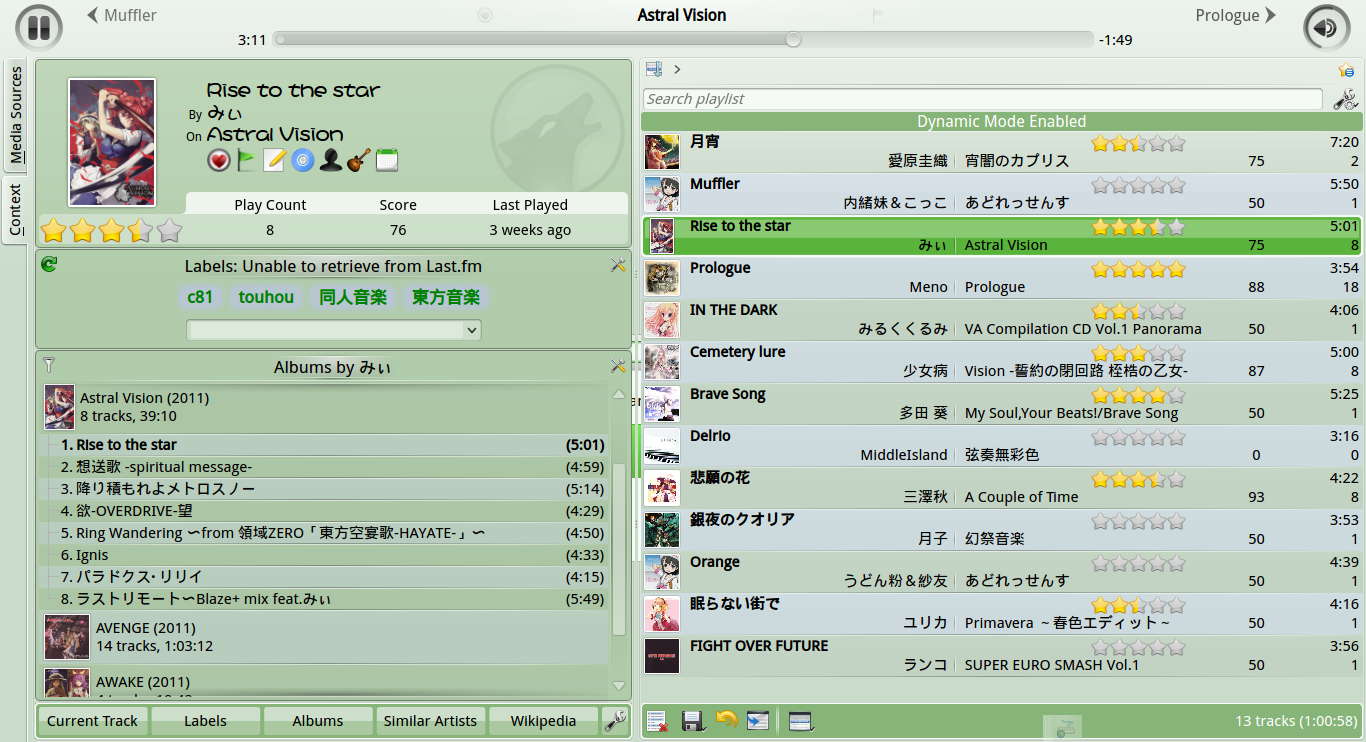The height and width of the screenshot is (742, 1366).
Task: Select Brave Song playlist track
Action: coord(1002,404)
